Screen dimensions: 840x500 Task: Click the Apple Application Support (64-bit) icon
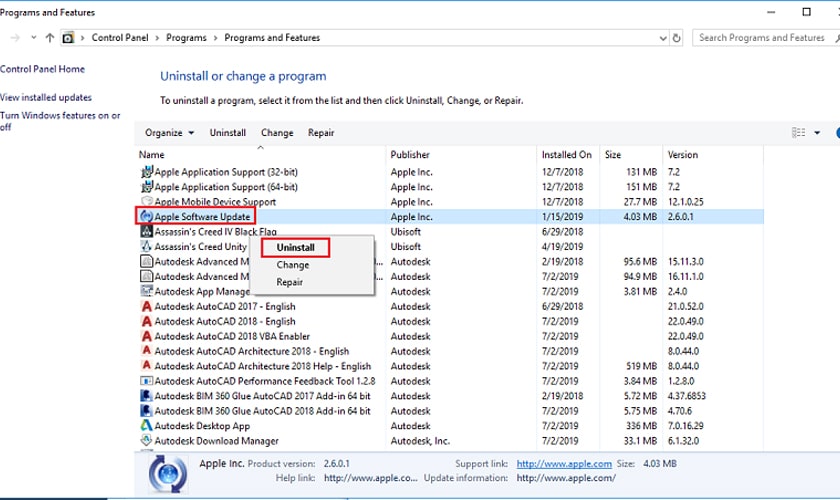(146, 187)
